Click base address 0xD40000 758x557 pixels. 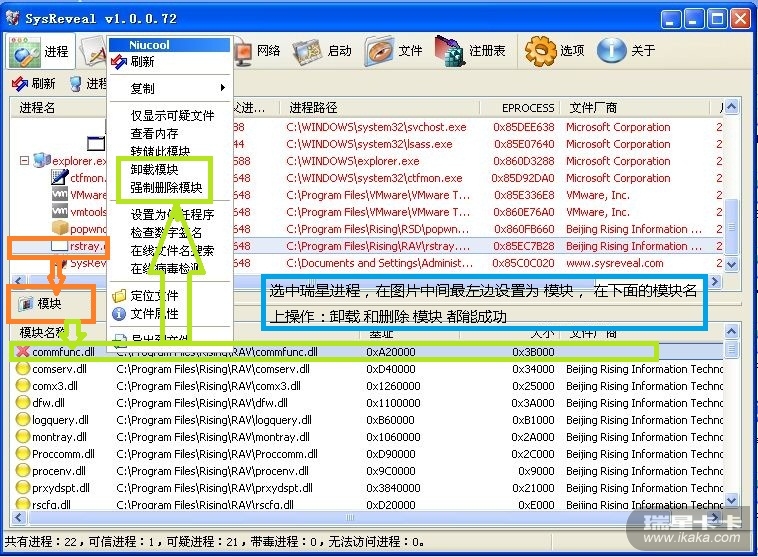coord(391,369)
